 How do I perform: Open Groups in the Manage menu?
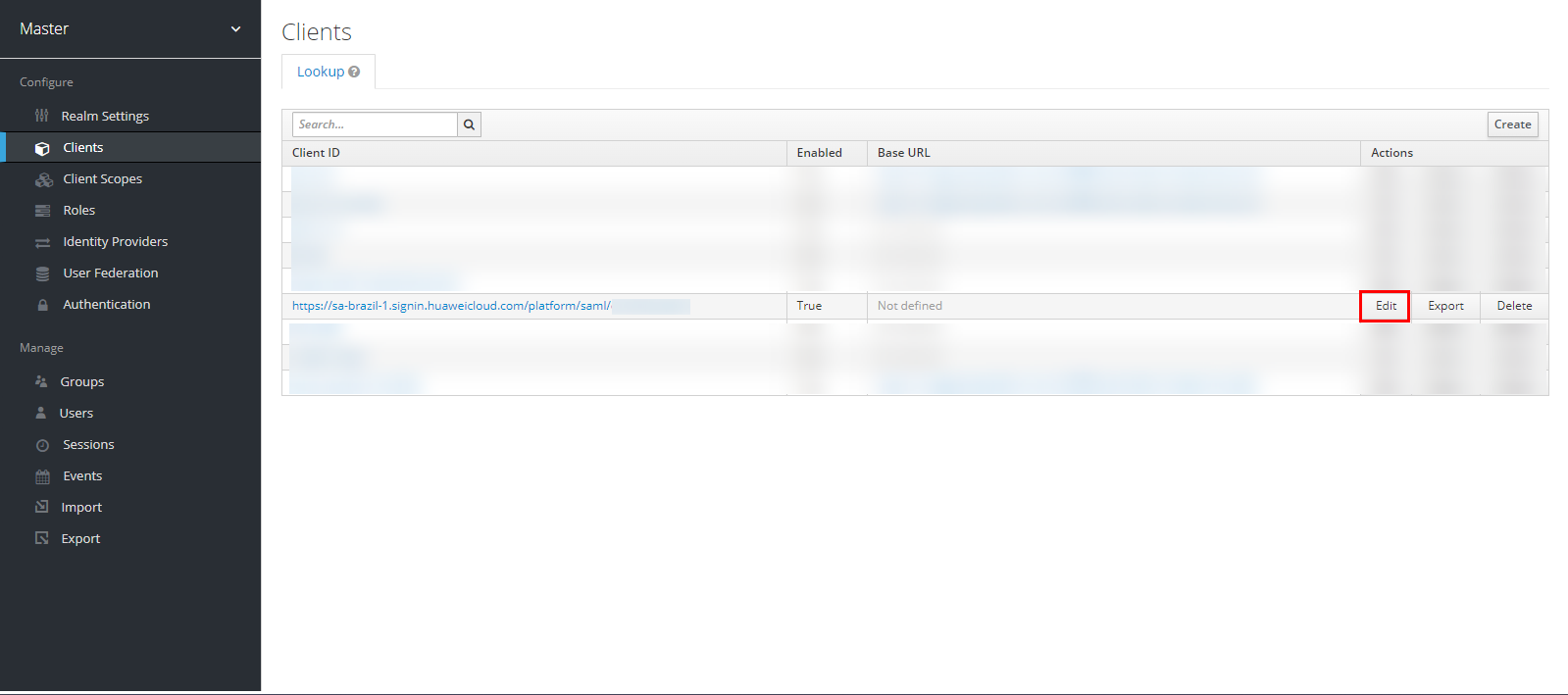(x=82, y=382)
